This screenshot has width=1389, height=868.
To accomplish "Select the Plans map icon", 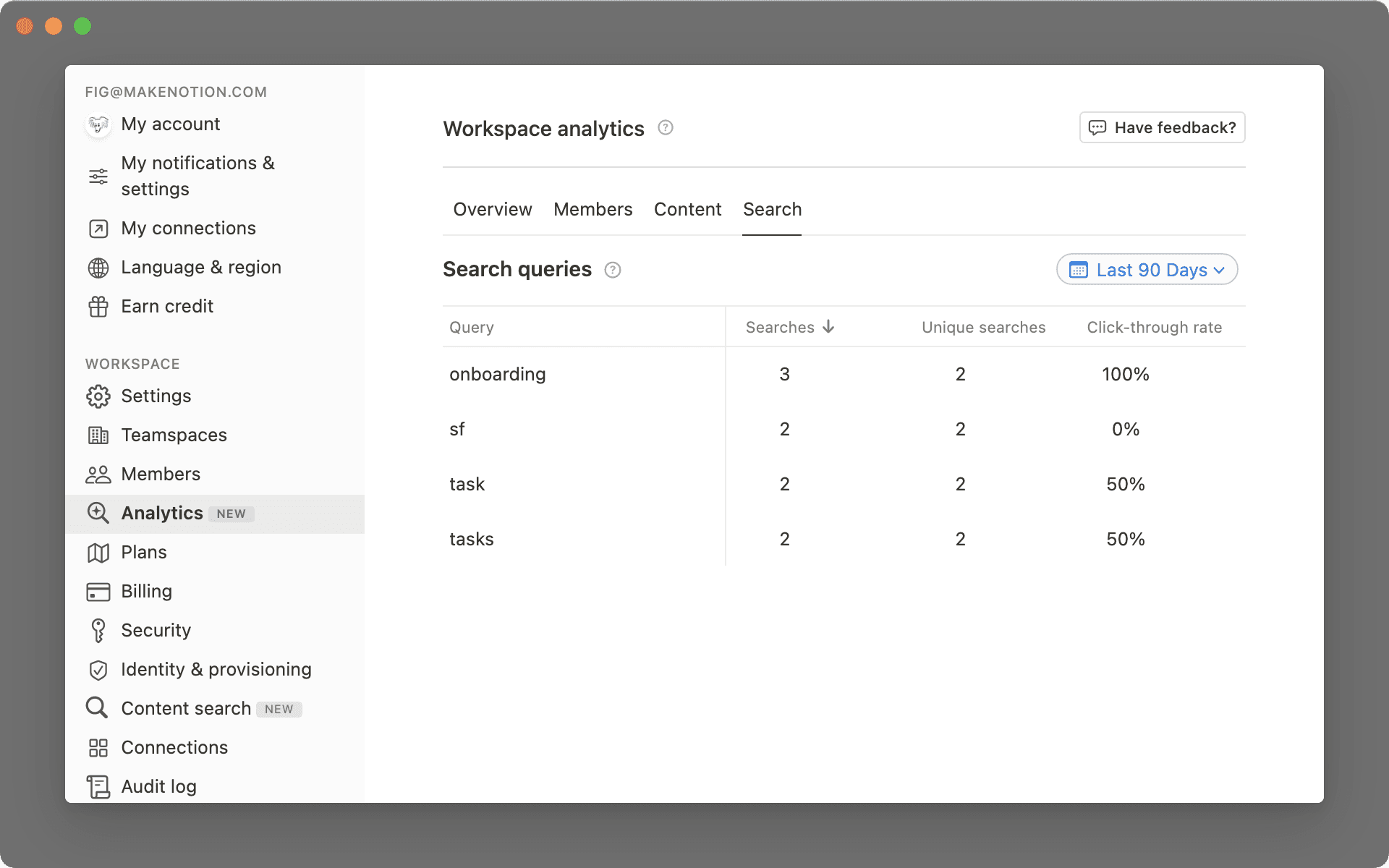I will (98, 552).
